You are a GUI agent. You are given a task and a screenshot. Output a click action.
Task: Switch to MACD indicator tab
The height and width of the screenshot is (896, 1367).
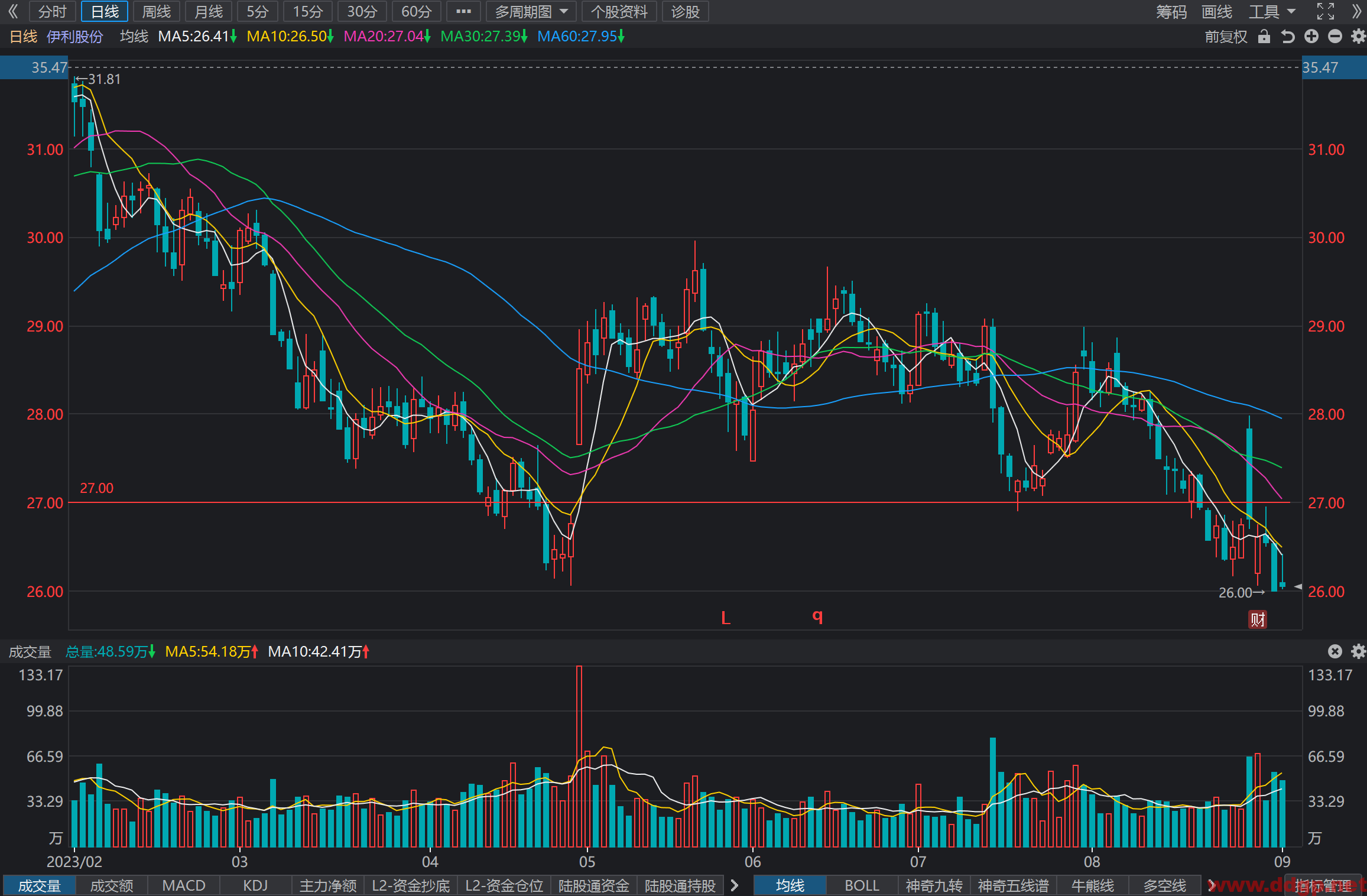click(x=184, y=885)
